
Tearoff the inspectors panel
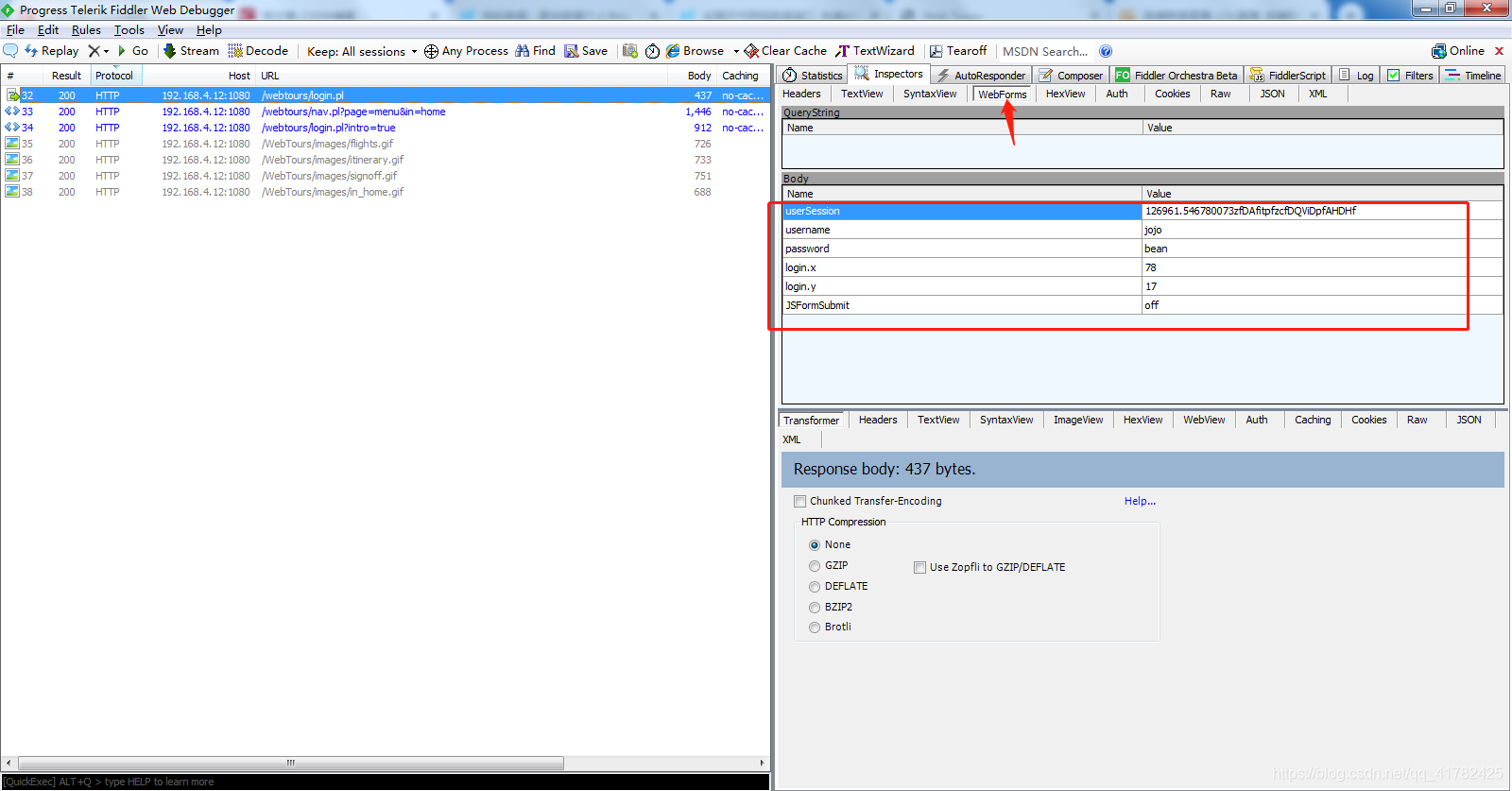click(x=958, y=51)
